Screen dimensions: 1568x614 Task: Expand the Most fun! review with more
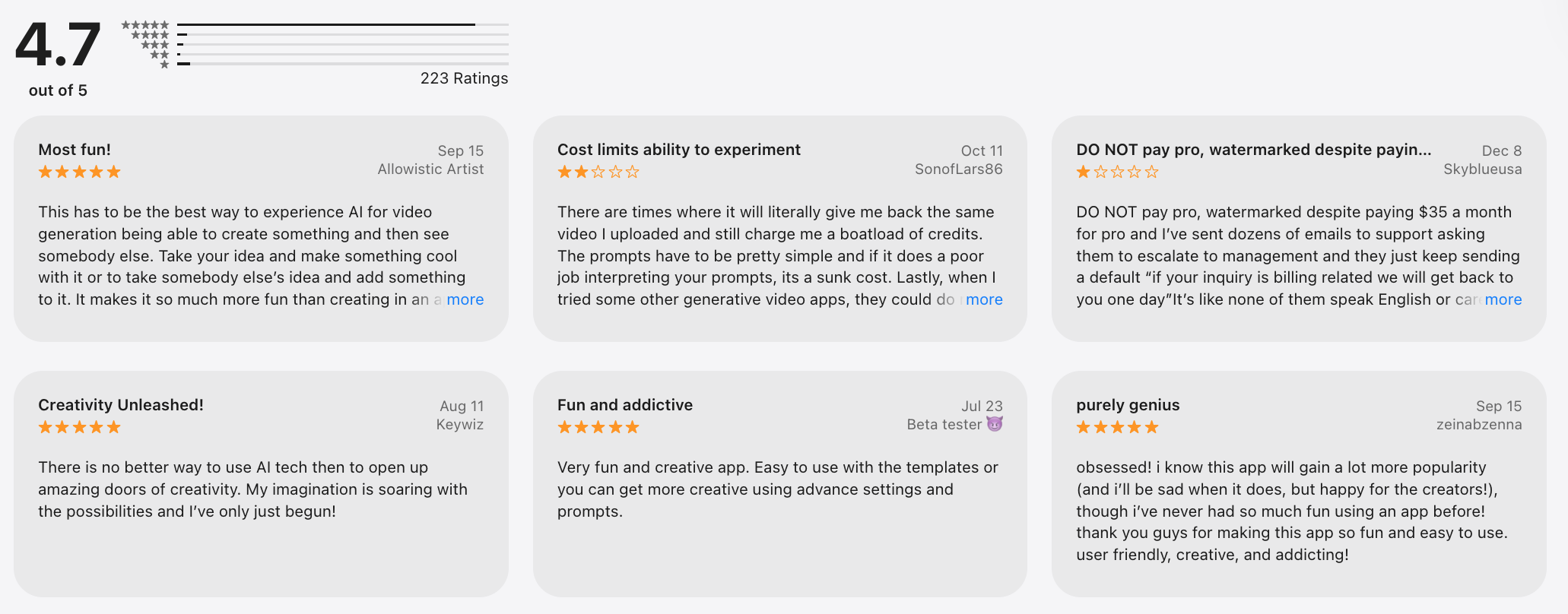point(465,299)
